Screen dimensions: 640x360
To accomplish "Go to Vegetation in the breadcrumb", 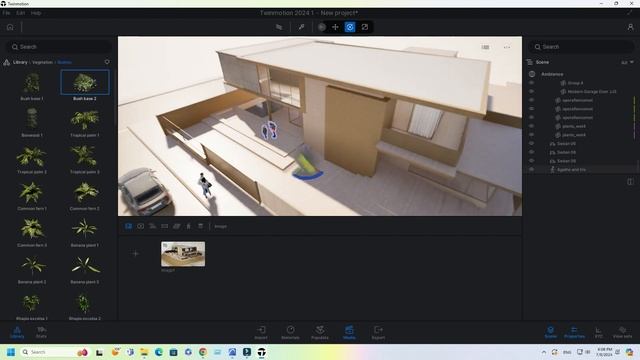I will coord(42,62).
